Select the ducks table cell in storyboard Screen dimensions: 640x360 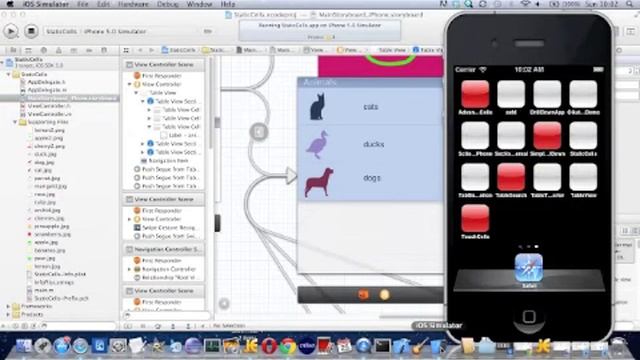tap(370, 144)
